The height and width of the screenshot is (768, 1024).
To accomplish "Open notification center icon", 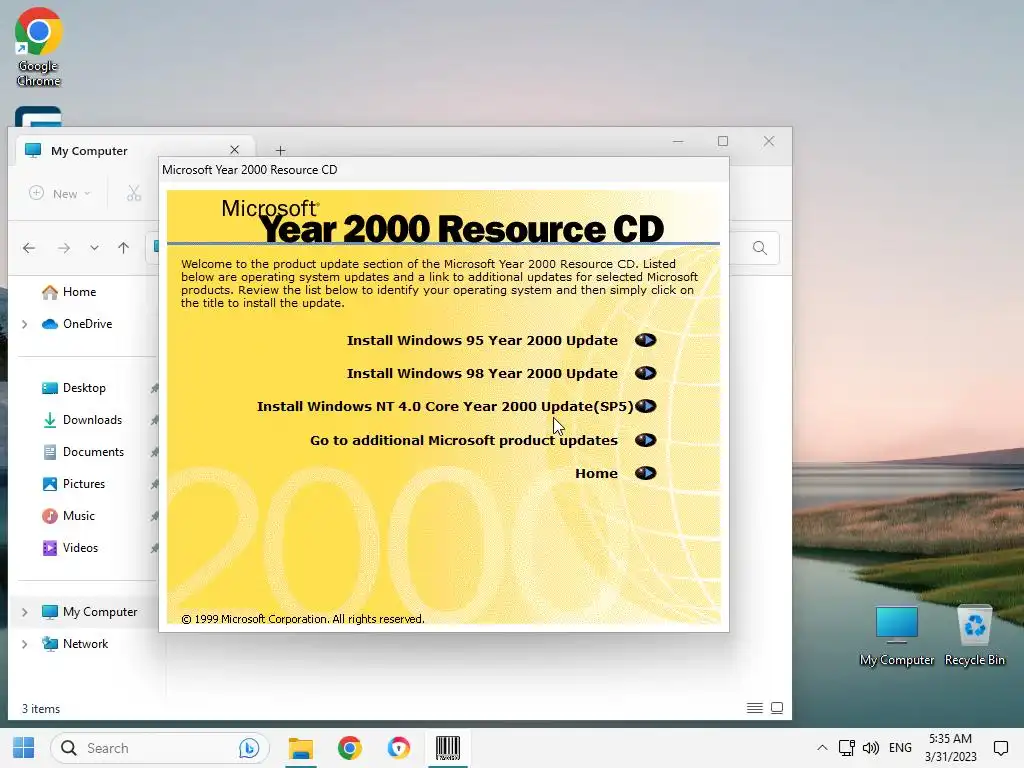I will tap(1000, 748).
